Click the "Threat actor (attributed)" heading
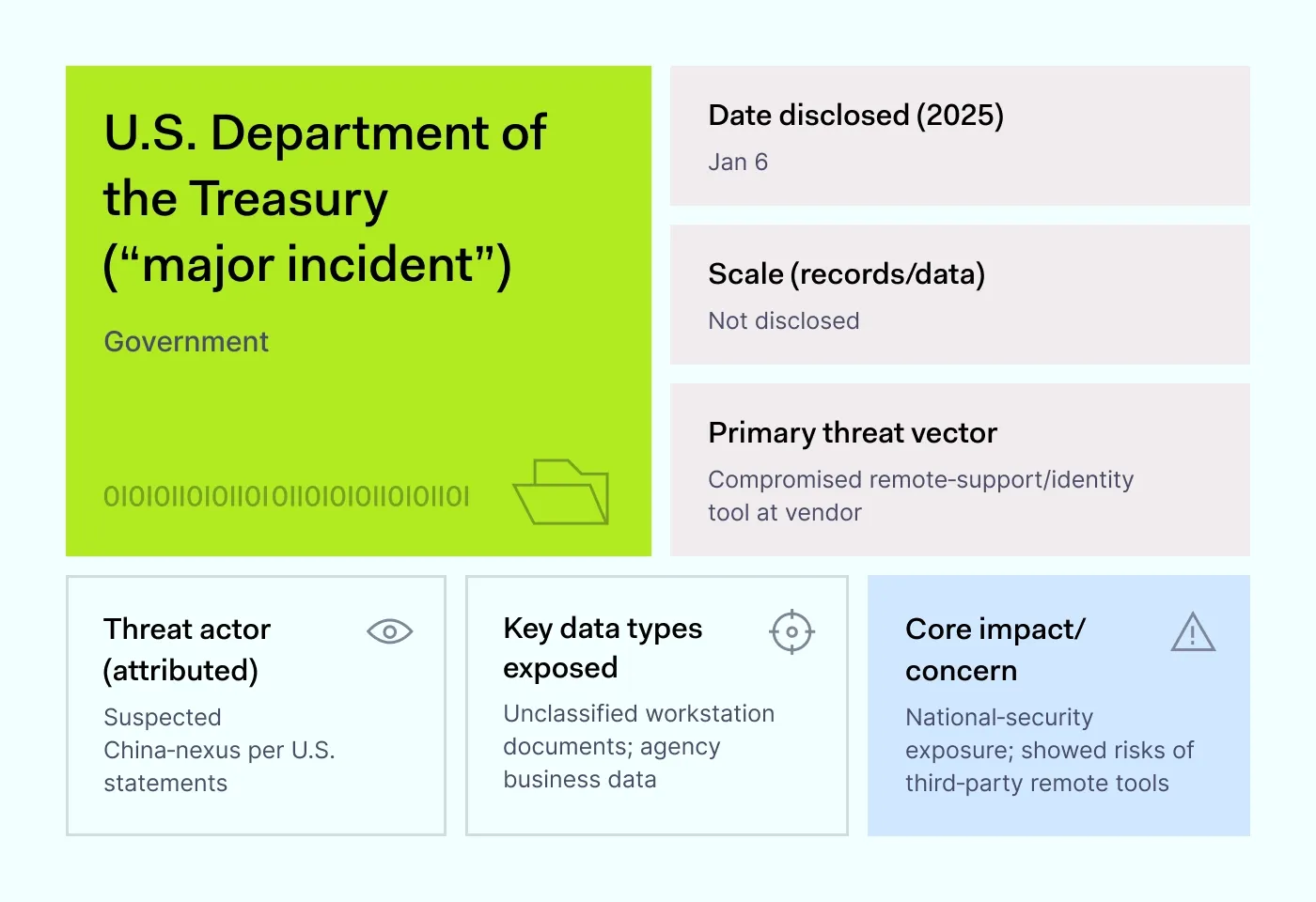Screen dimensions: 1316x902 (x=187, y=649)
